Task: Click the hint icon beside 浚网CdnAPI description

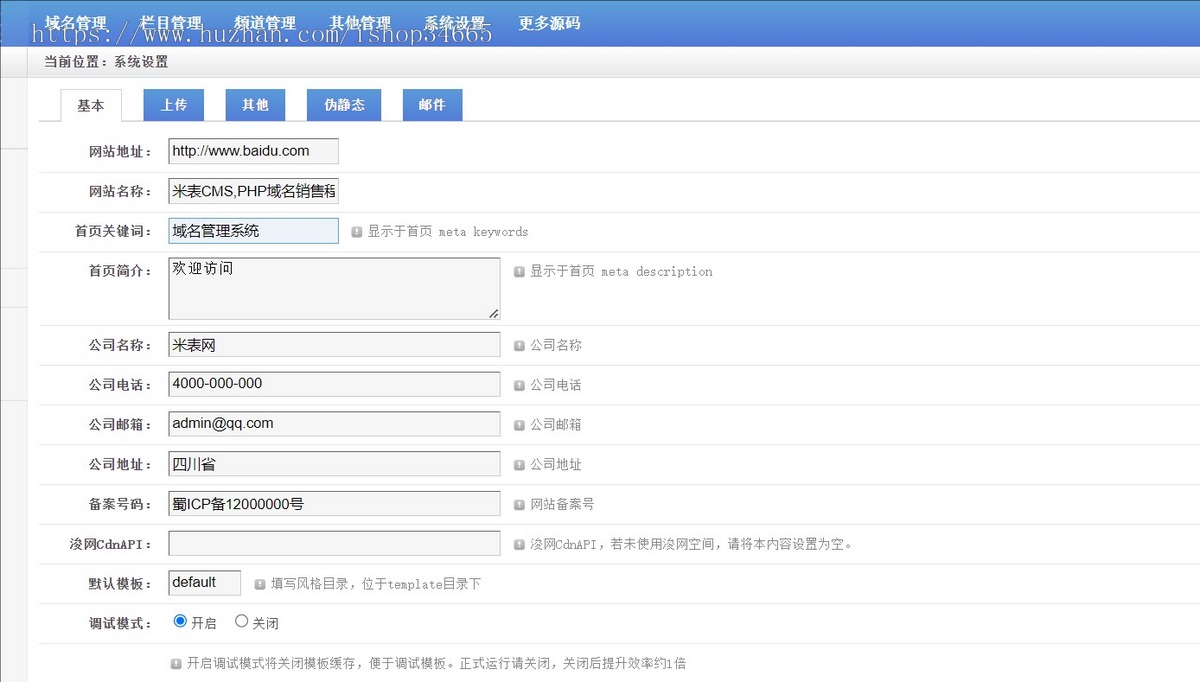Action: tap(519, 545)
